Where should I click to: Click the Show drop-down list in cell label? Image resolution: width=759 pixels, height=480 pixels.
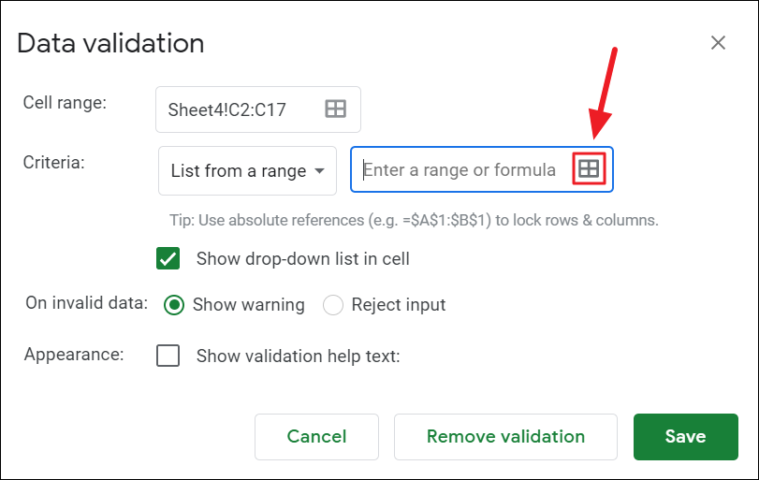pos(303,259)
